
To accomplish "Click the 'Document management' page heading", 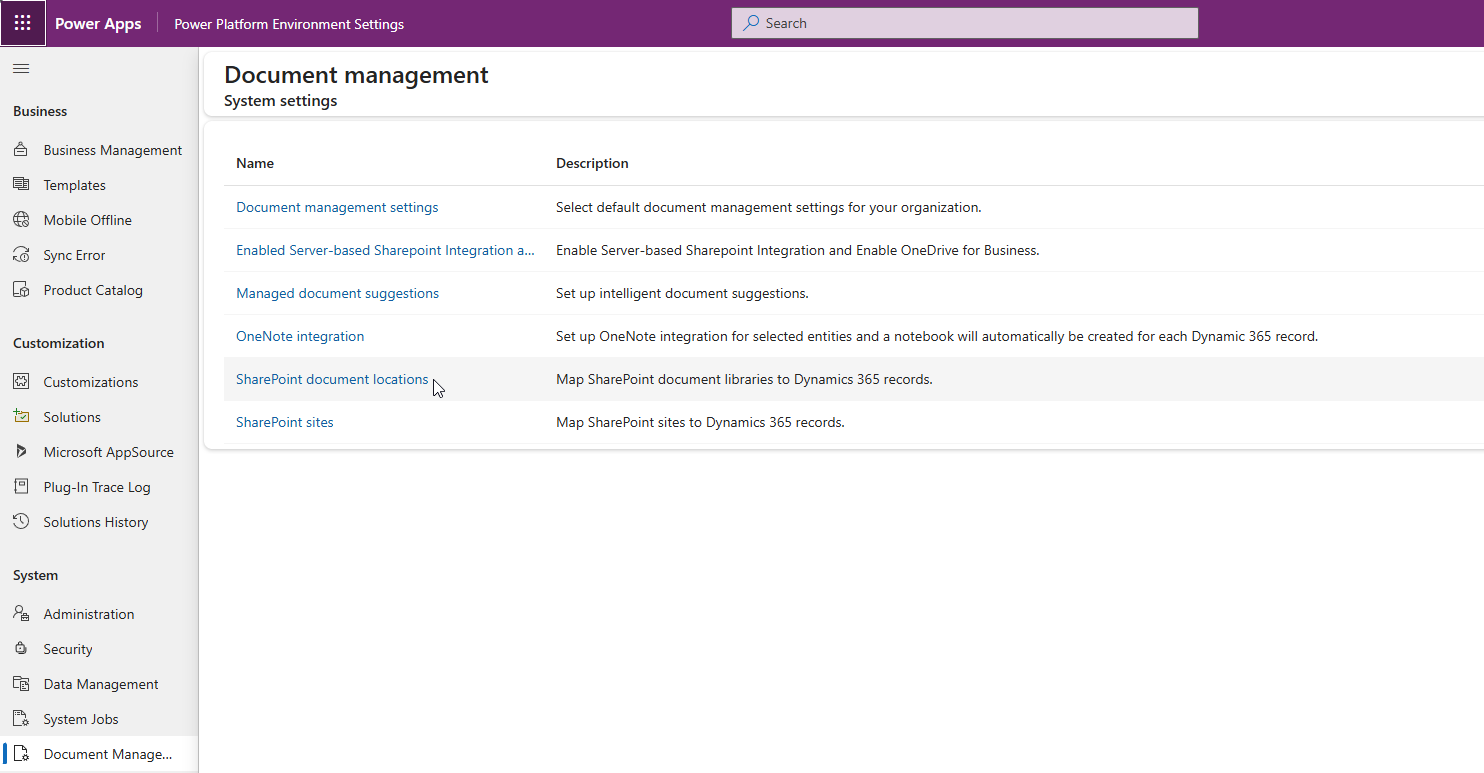I will [x=356, y=75].
